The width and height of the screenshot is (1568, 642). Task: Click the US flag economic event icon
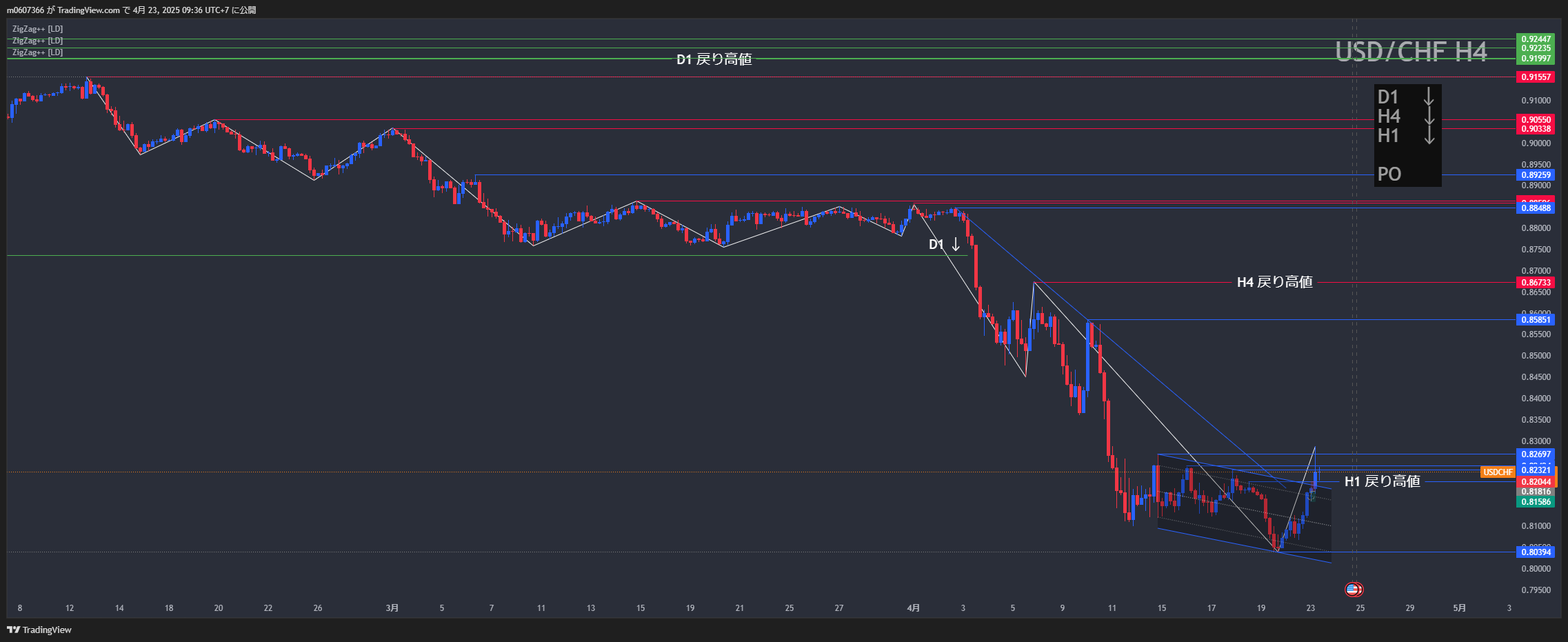pos(1353,590)
